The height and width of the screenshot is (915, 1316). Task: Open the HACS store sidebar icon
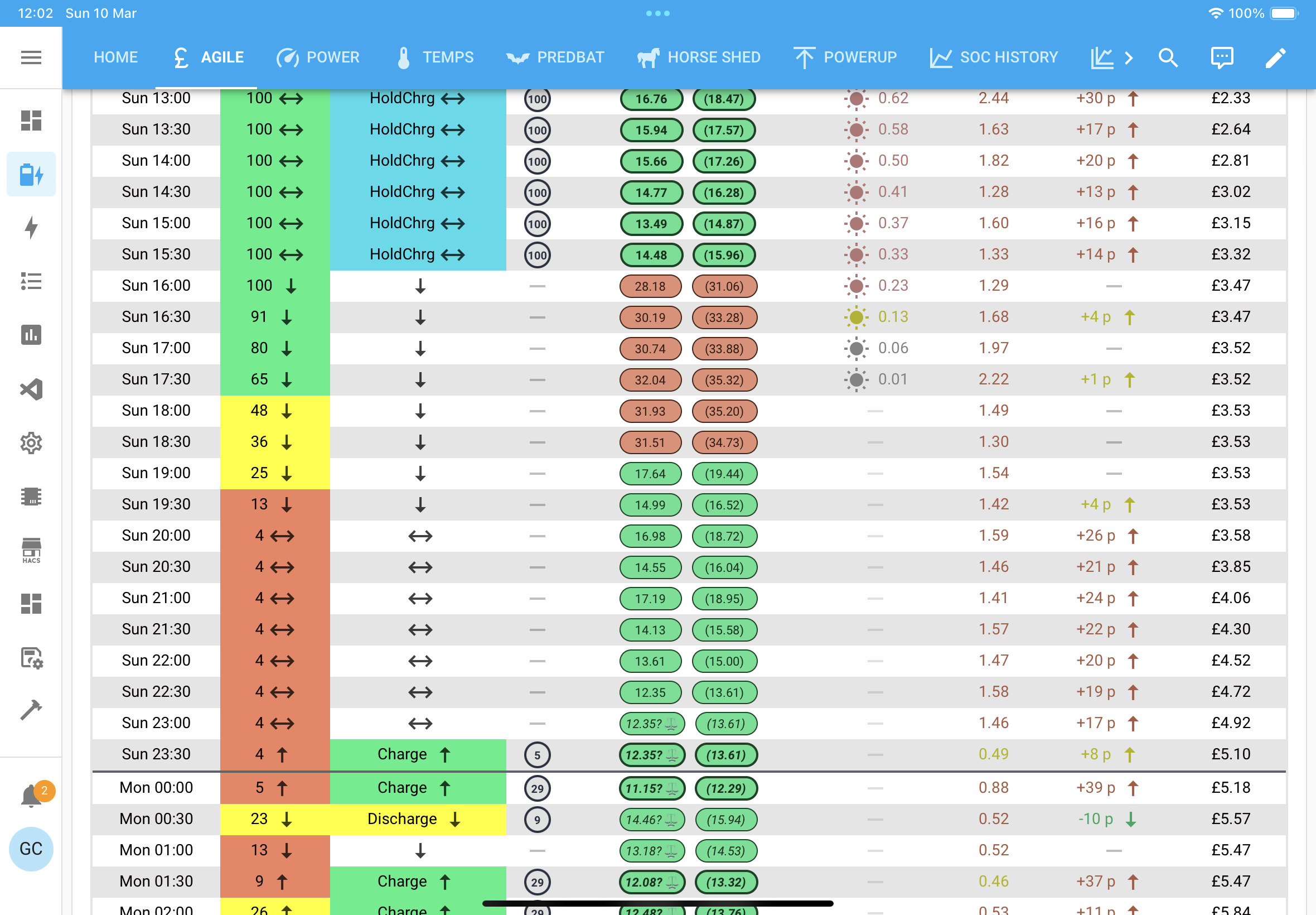[x=31, y=550]
